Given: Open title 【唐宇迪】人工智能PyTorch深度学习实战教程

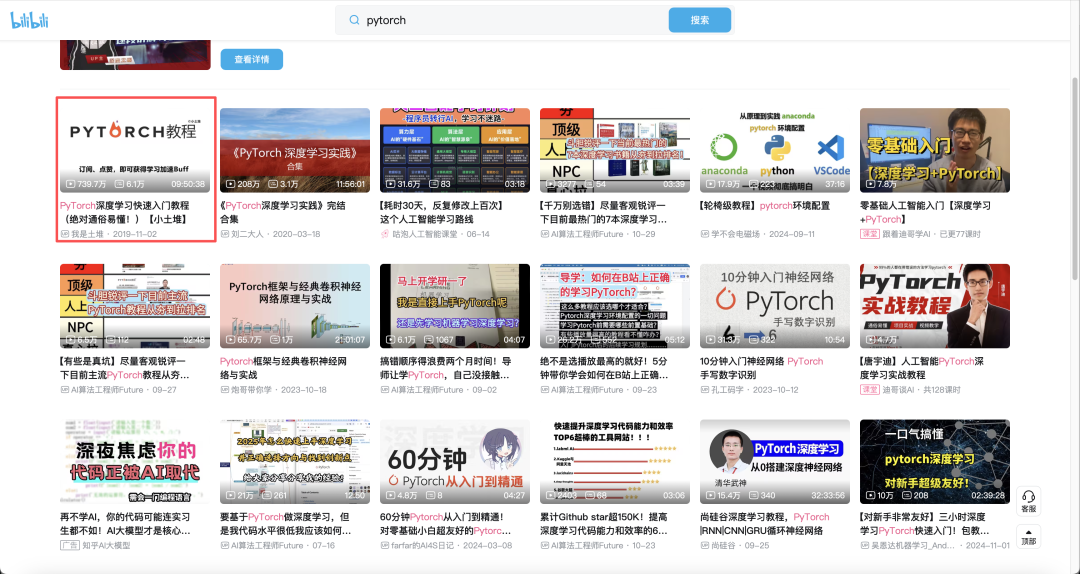Looking at the screenshot, I should coord(922,368).
